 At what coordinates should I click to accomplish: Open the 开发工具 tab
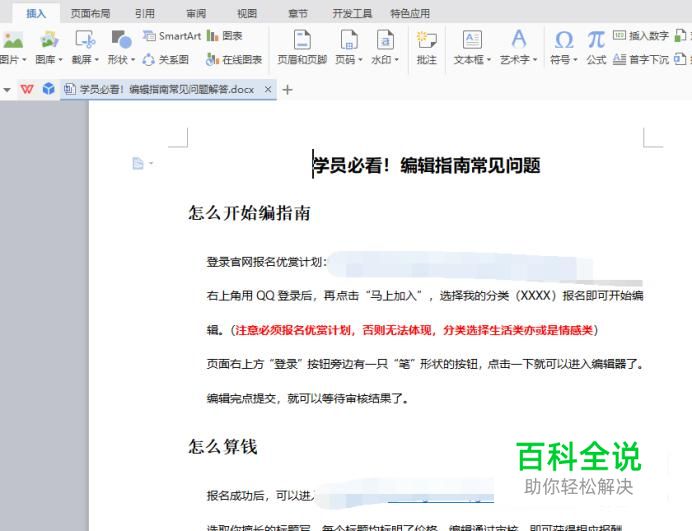tap(352, 14)
